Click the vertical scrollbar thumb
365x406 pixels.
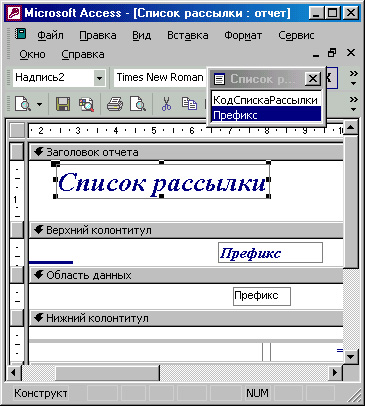(351, 201)
